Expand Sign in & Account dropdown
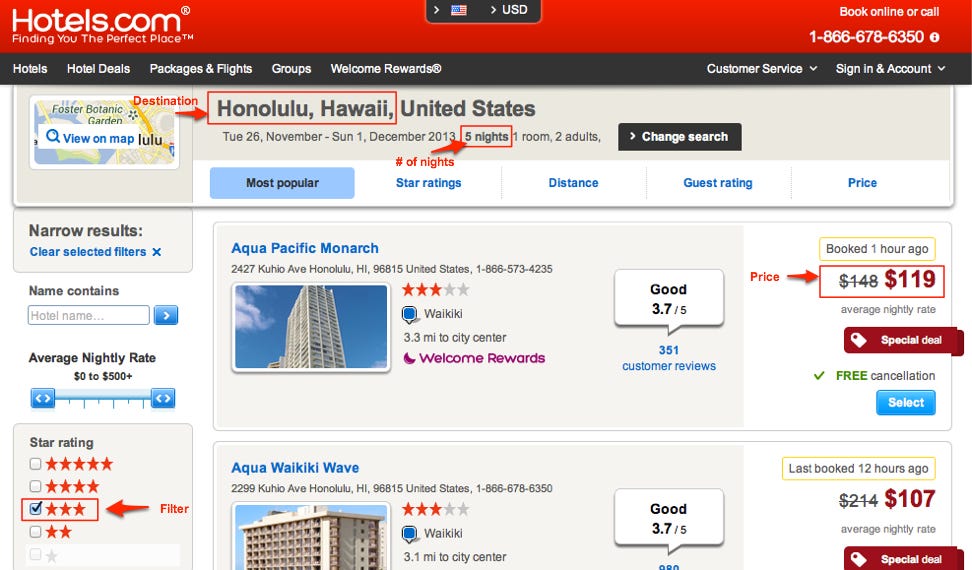 point(890,69)
